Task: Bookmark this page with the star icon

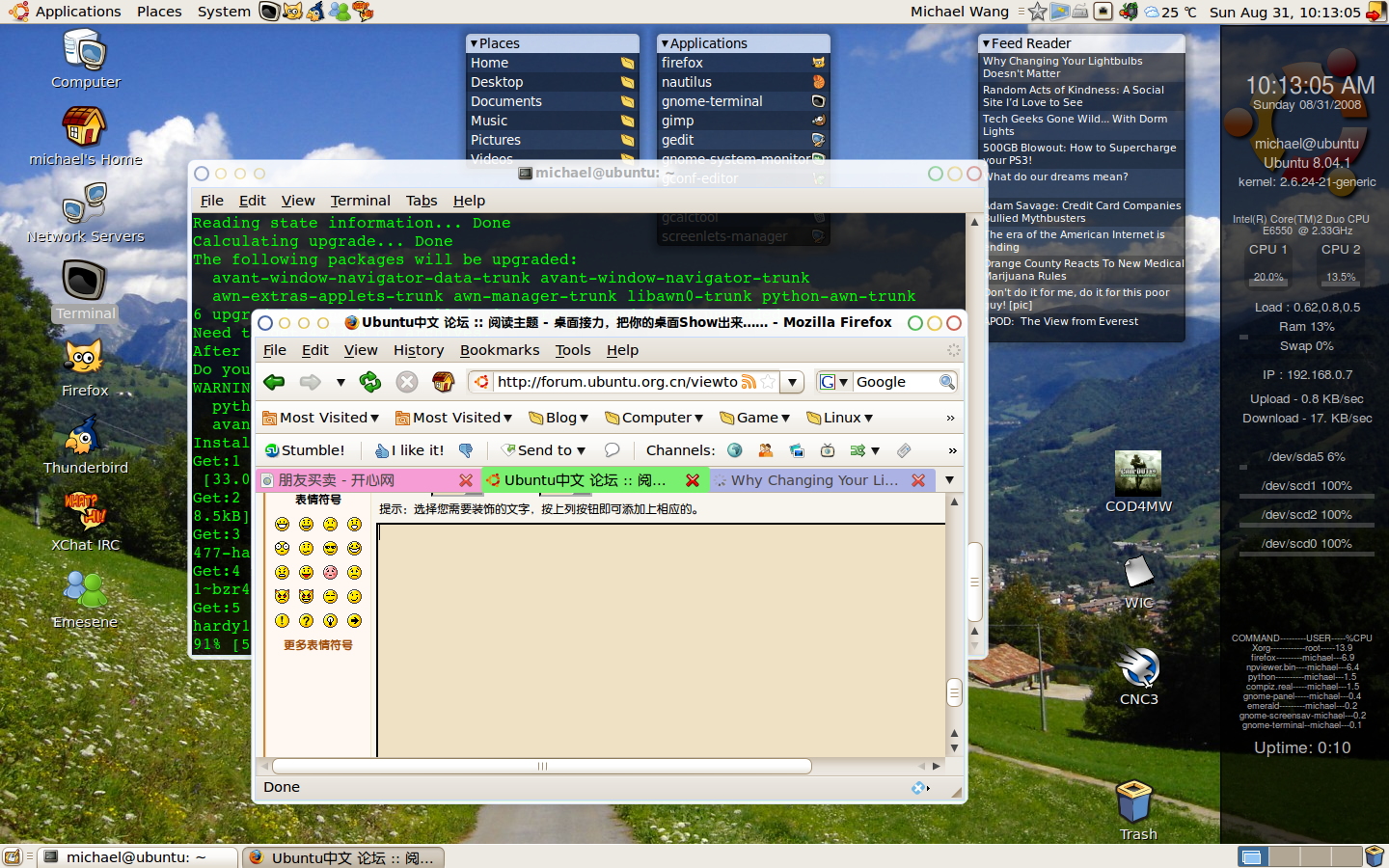Action: [768, 382]
